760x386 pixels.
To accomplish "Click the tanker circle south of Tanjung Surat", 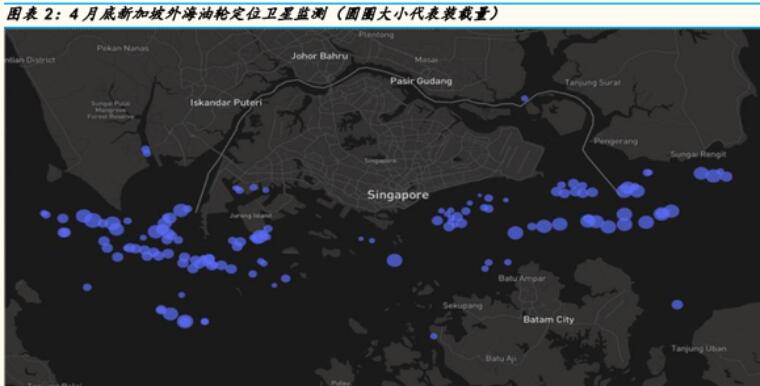I will coord(524,99).
